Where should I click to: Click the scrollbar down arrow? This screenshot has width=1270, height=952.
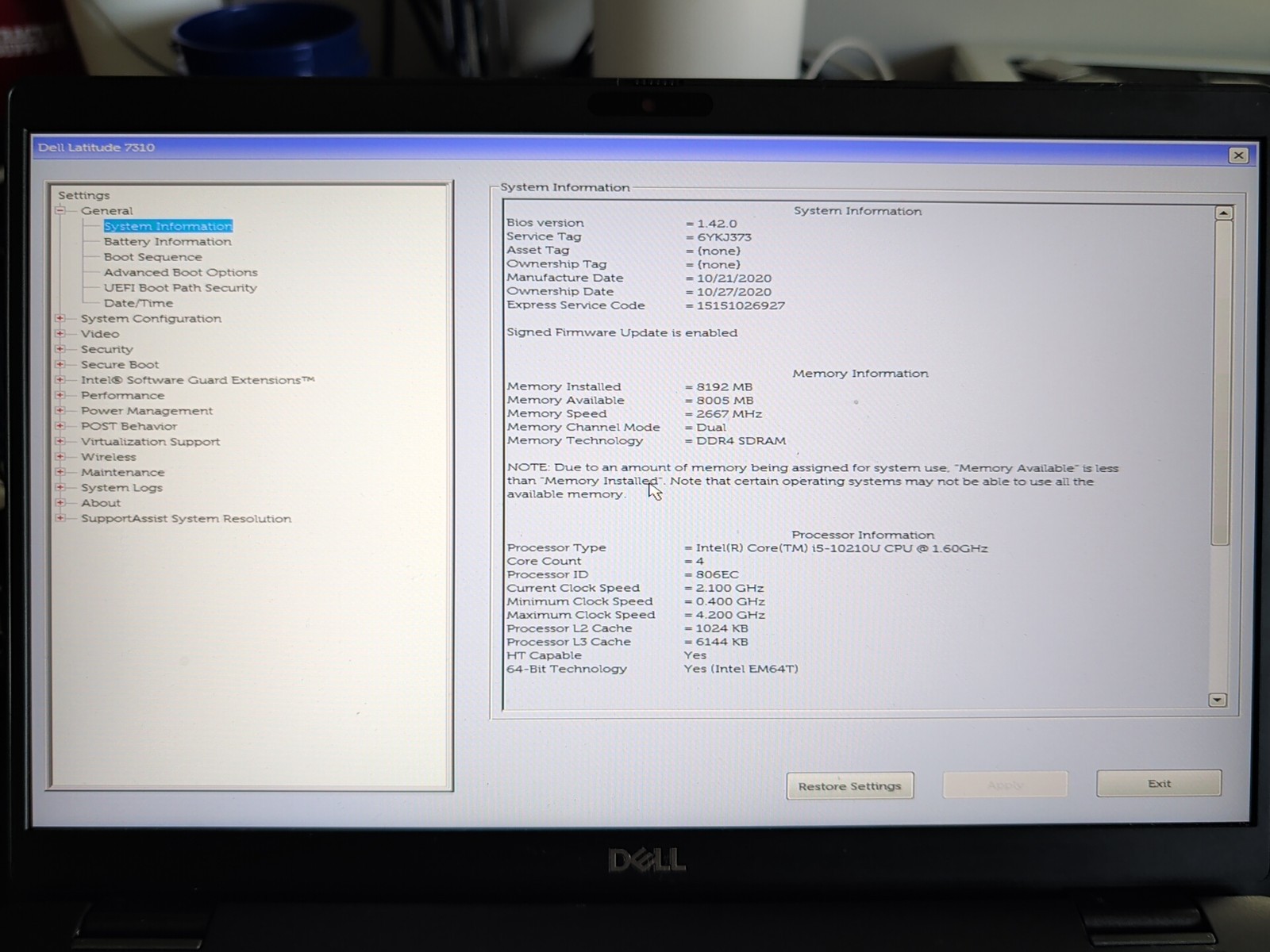(1218, 700)
